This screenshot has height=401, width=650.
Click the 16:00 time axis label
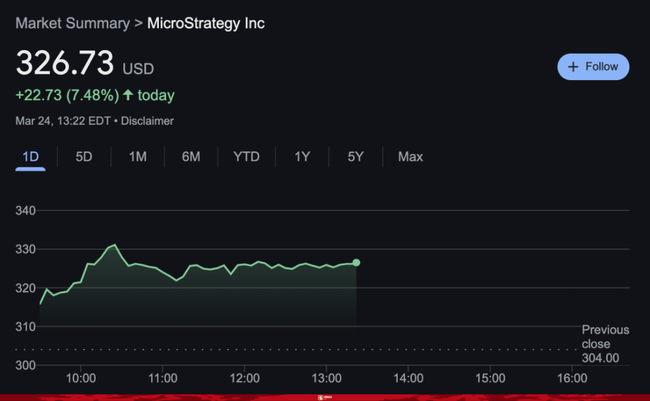(x=572, y=378)
